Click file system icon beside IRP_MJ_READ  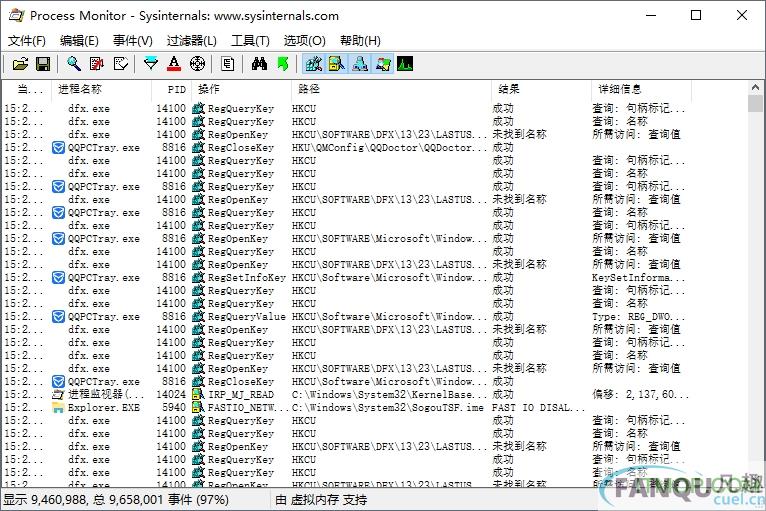tap(198, 395)
